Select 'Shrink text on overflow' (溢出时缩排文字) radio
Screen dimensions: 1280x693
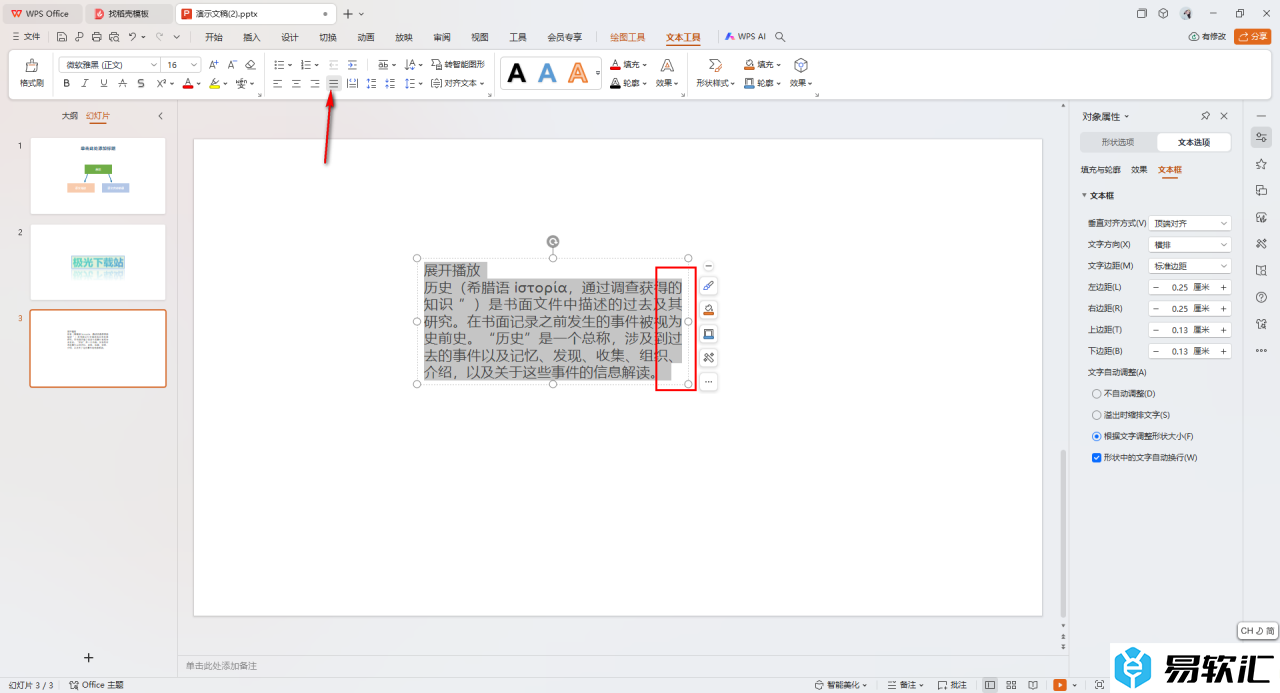pos(1097,415)
